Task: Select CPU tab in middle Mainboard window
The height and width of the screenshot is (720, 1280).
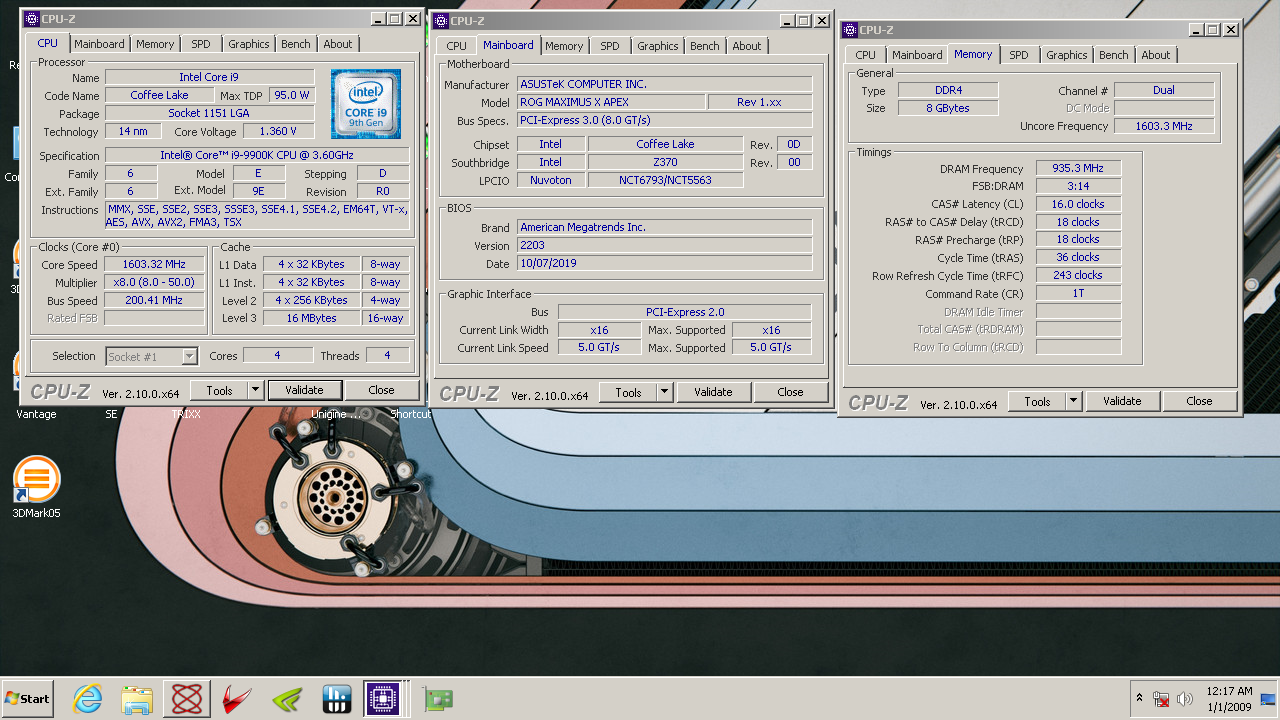Action: tap(456, 46)
